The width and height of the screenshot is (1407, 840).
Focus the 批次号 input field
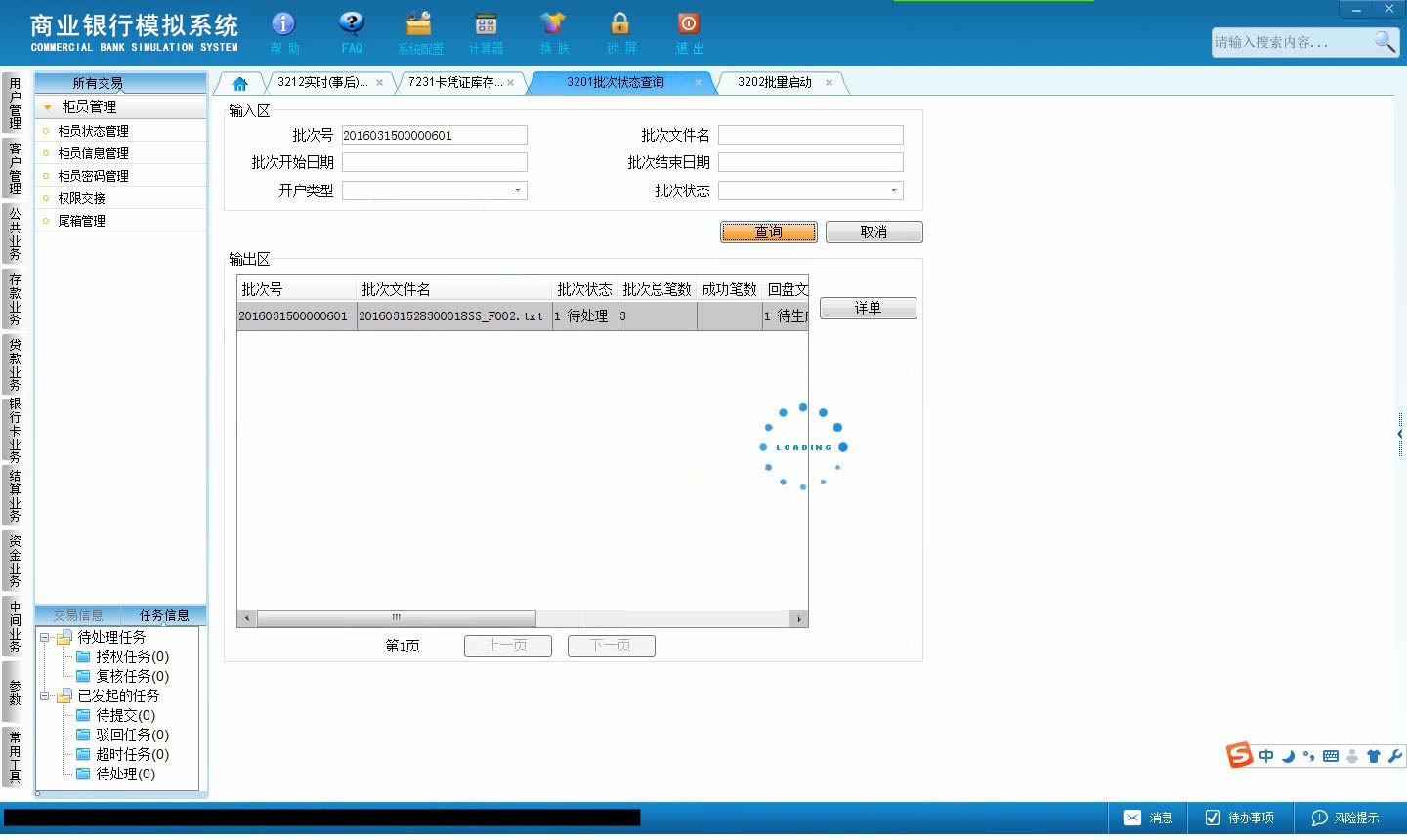click(434, 135)
